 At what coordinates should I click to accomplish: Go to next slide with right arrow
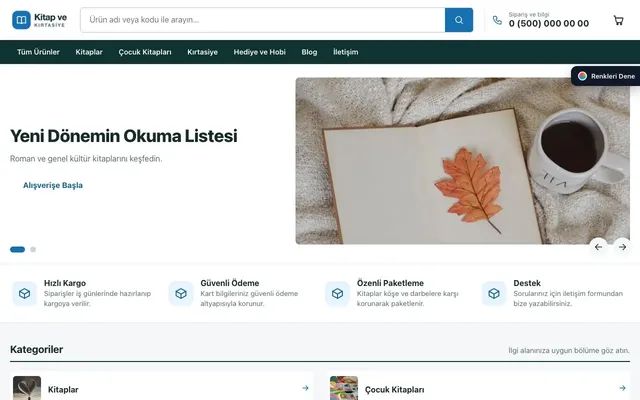[622, 247]
